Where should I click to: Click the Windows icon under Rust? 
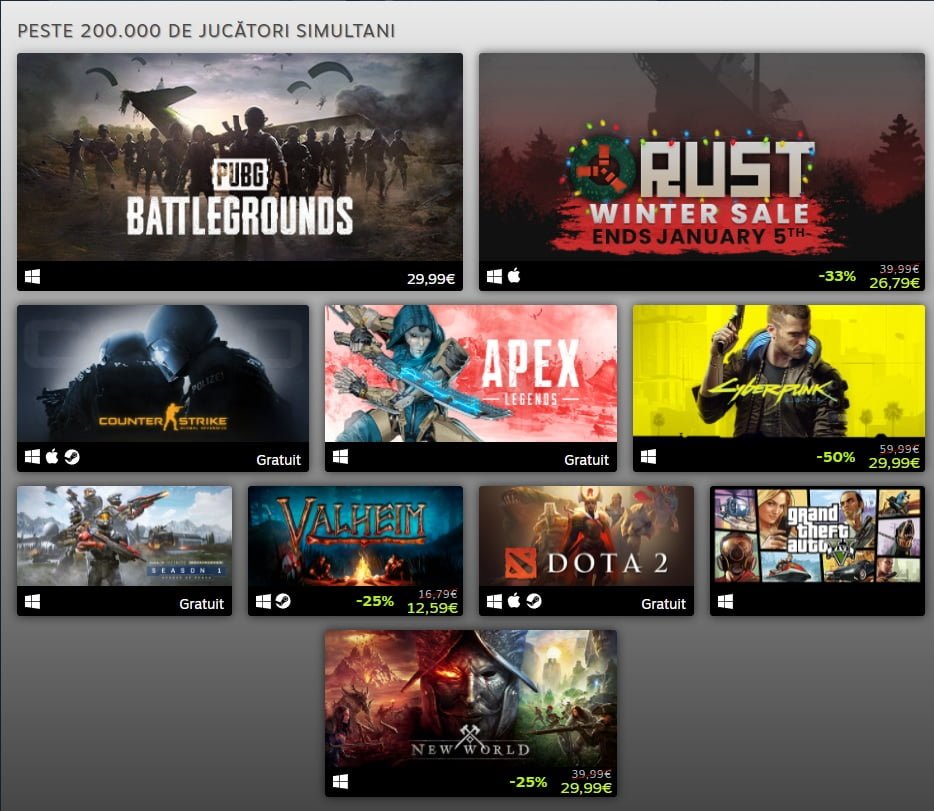point(494,276)
